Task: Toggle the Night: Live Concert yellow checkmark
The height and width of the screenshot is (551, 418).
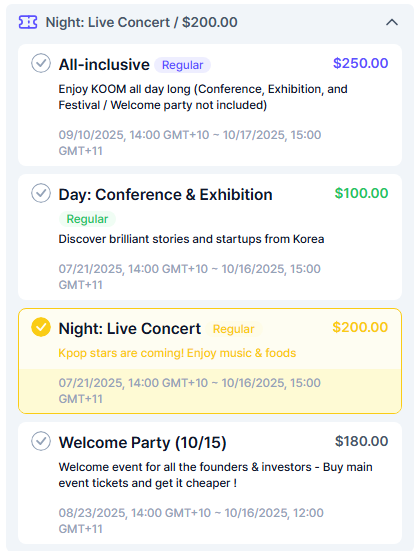Action: coord(41,327)
